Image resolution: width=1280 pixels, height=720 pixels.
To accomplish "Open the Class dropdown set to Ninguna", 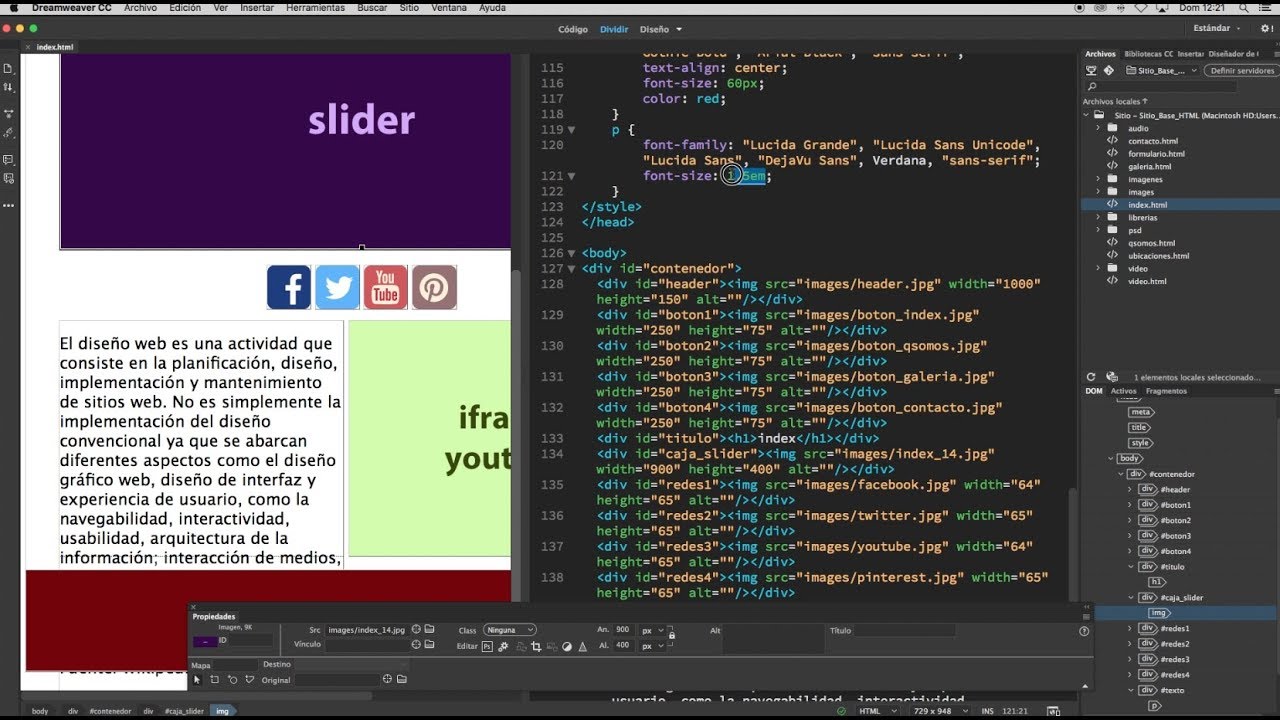I will (x=510, y=630).
